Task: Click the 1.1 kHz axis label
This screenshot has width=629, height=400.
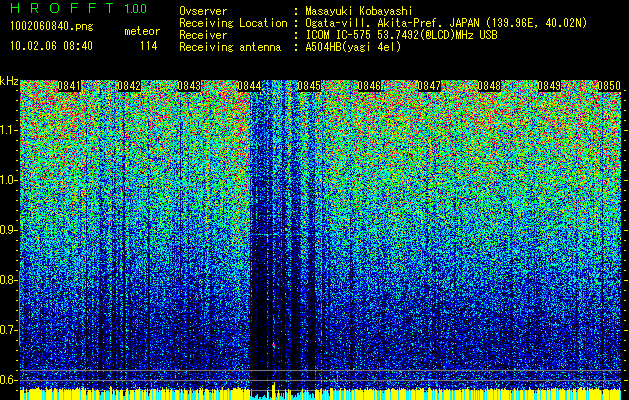Action: tap(9, 130)
